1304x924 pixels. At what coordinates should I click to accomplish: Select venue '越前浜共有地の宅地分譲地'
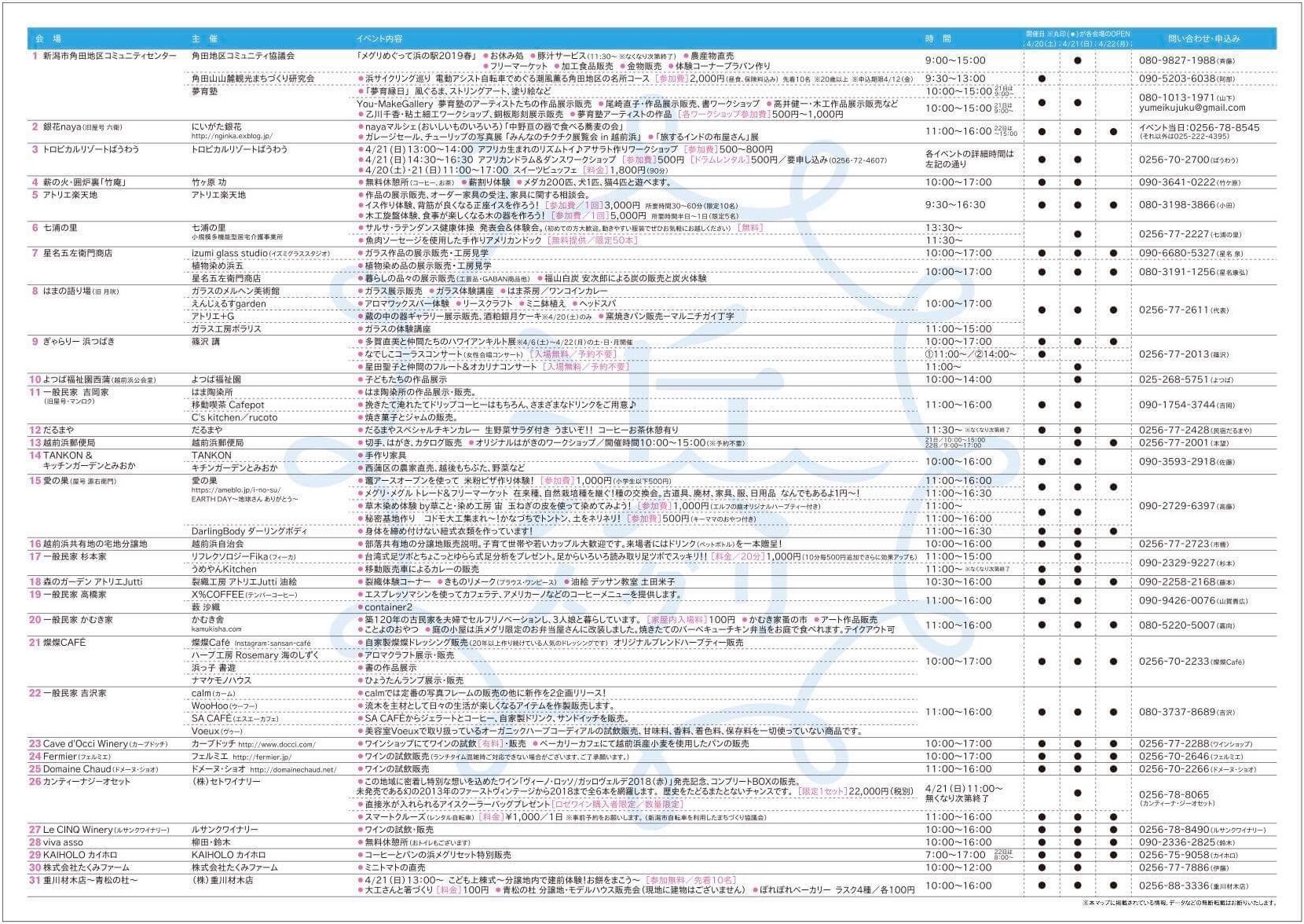point(94,544)
